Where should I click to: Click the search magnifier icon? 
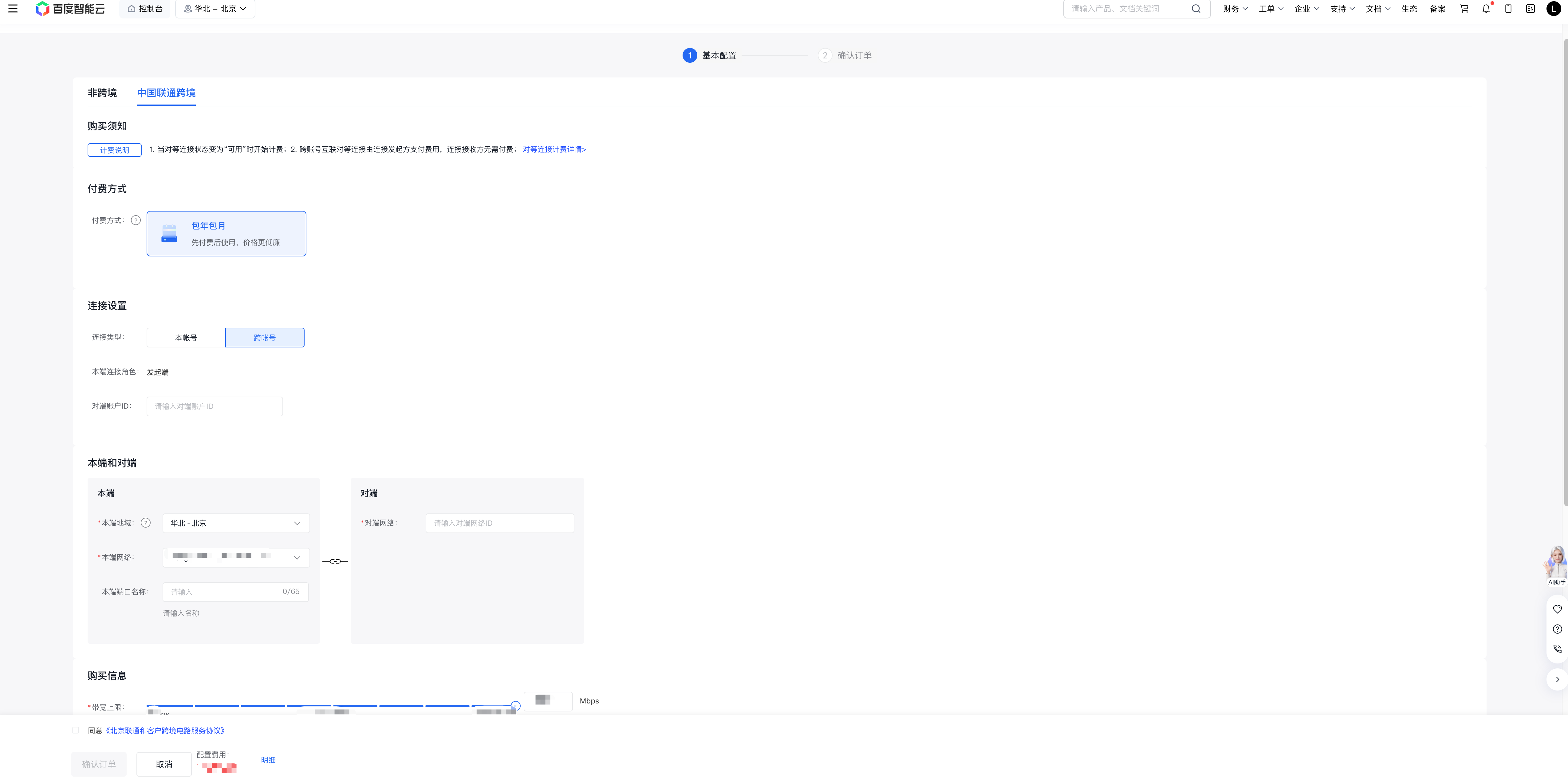tap(1196, 9)
